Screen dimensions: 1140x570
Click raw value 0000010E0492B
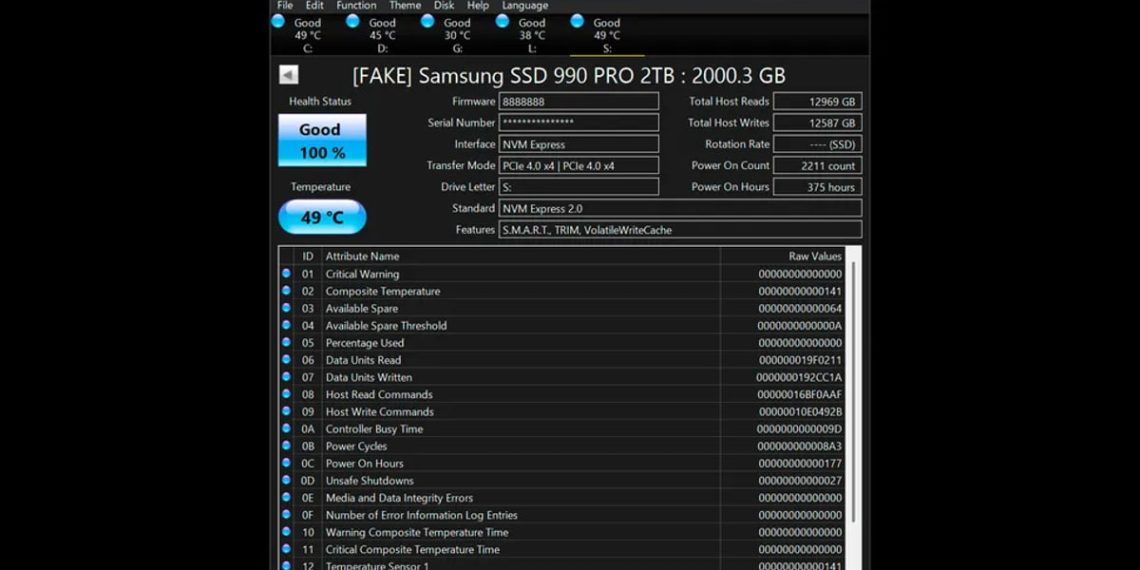click(800, 412)
